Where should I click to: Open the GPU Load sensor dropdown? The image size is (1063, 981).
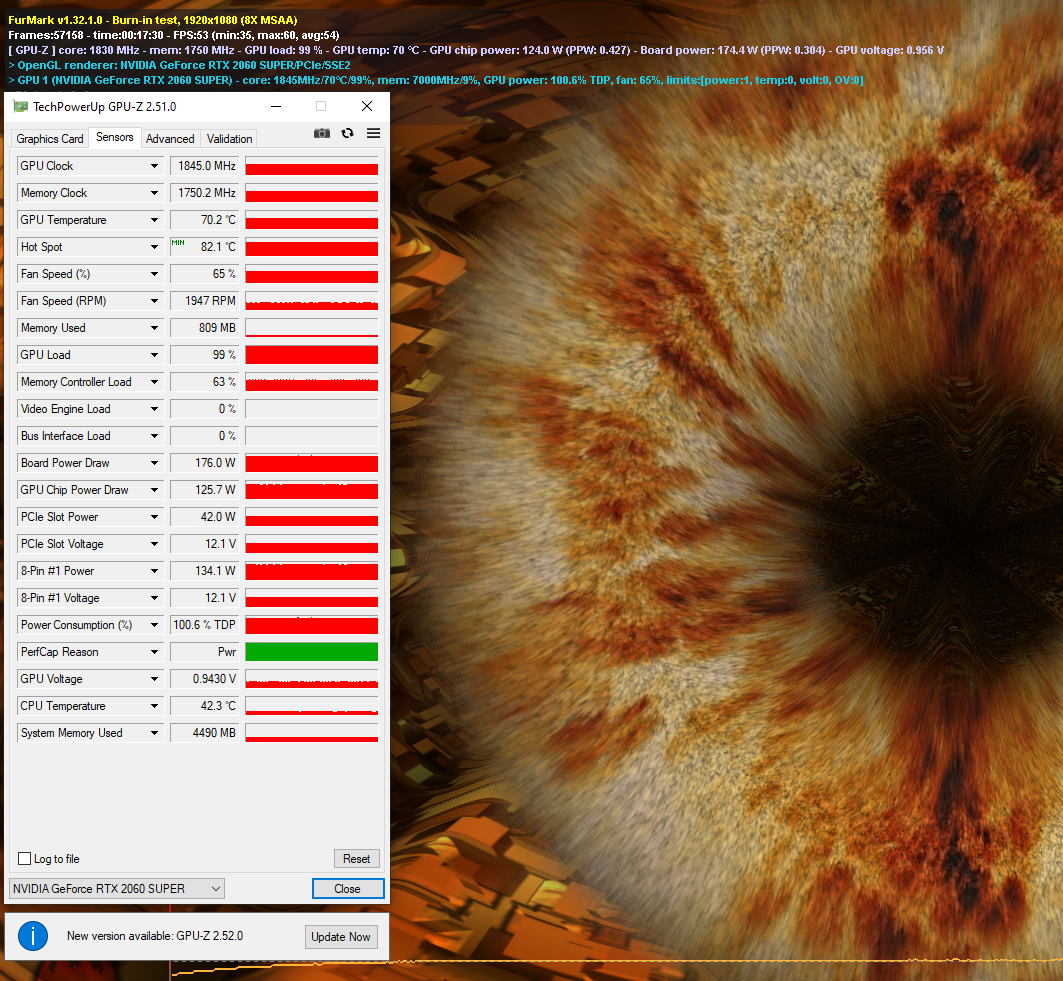click(x=155, y=355)
